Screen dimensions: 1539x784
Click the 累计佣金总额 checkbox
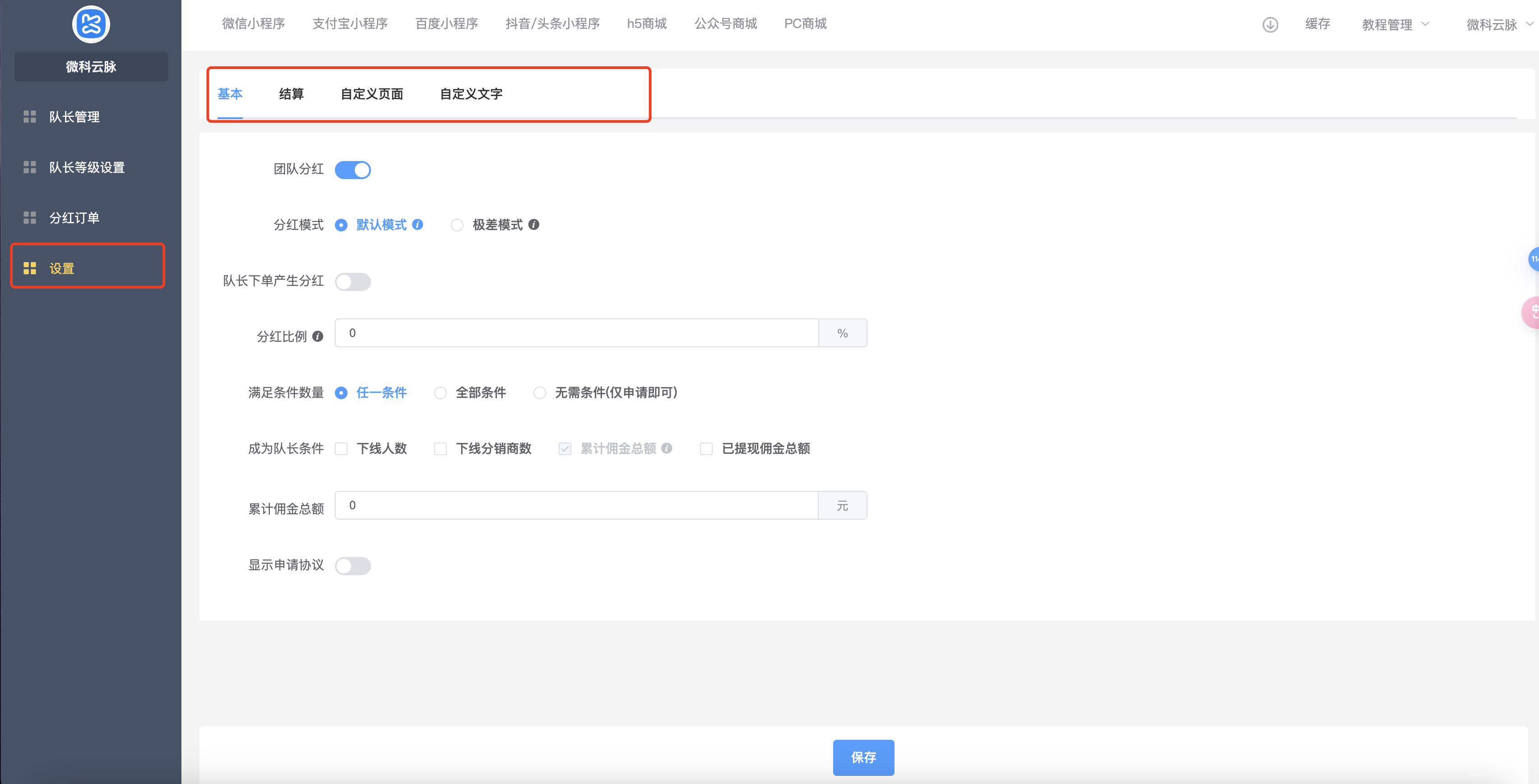[565, 448]
